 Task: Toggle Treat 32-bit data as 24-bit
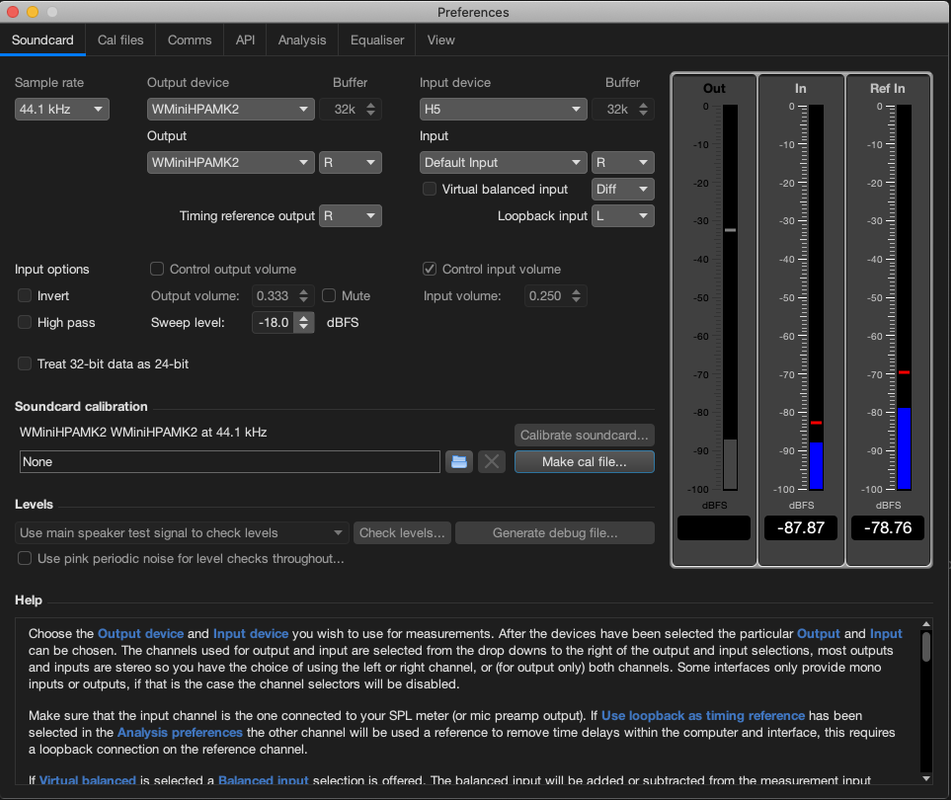pyautogui.click(x=25, y=363)
